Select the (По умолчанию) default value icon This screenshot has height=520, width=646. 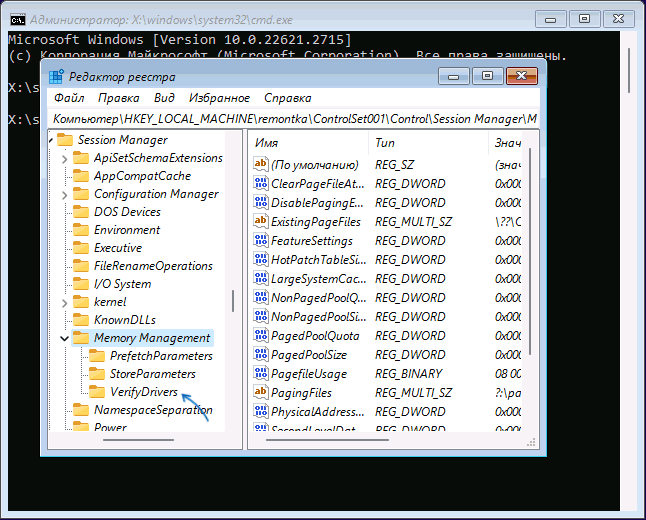pyautogui.click(x=260, y=165)
